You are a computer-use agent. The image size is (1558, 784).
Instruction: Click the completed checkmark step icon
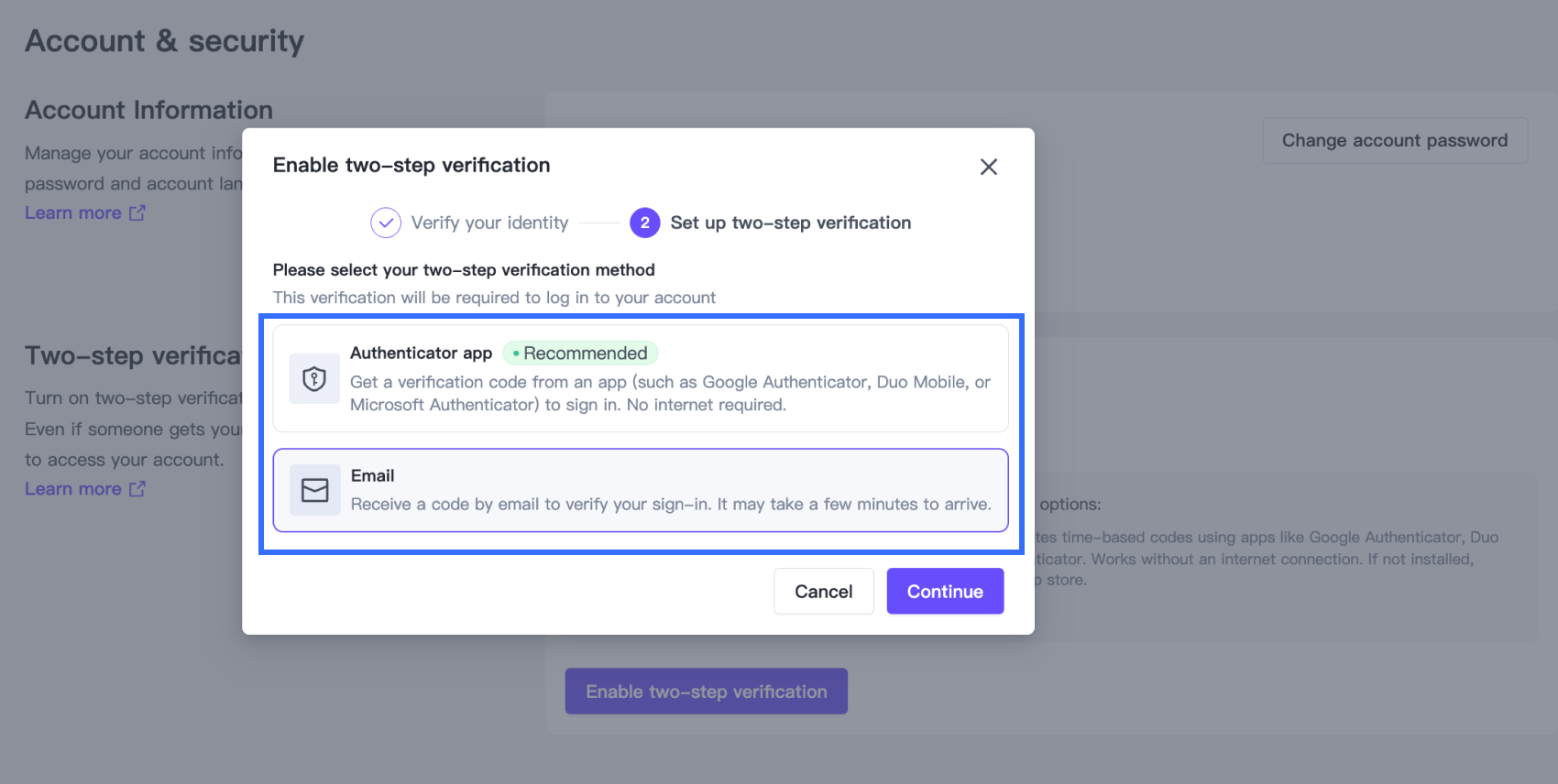tap(386, 223)
